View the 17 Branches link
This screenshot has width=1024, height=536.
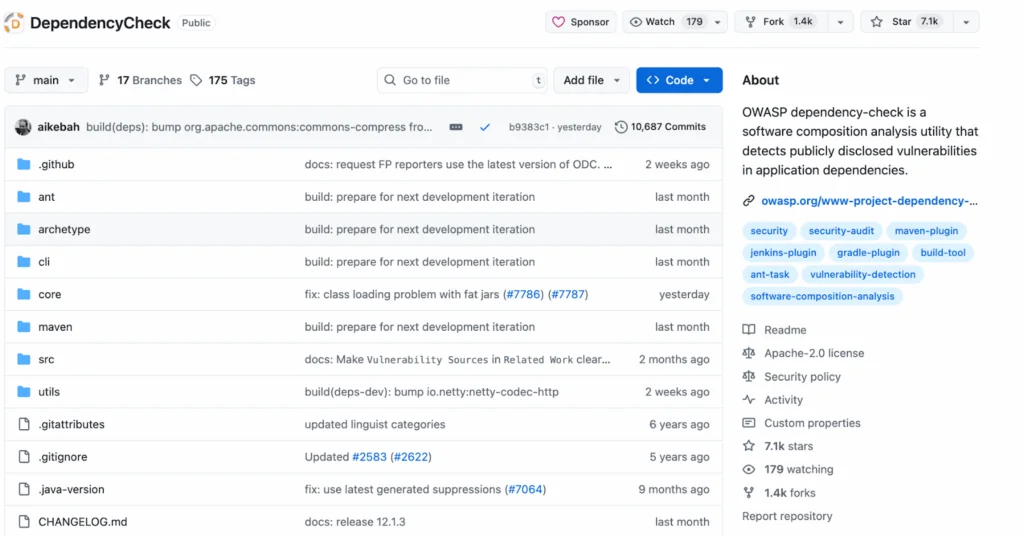point(140,80)
